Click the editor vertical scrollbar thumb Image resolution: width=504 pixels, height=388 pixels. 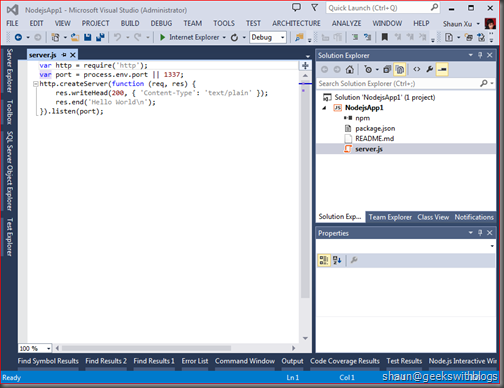tap(305, 189)
